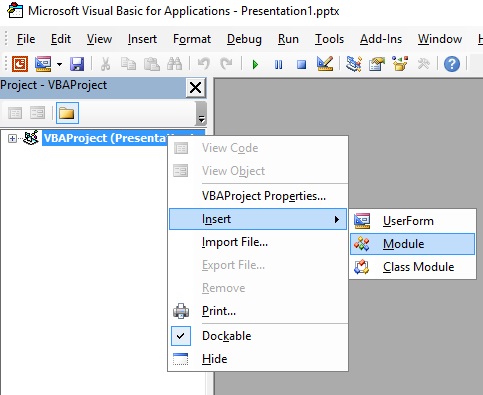Click View Code icon in Project pane

(15, 113)
